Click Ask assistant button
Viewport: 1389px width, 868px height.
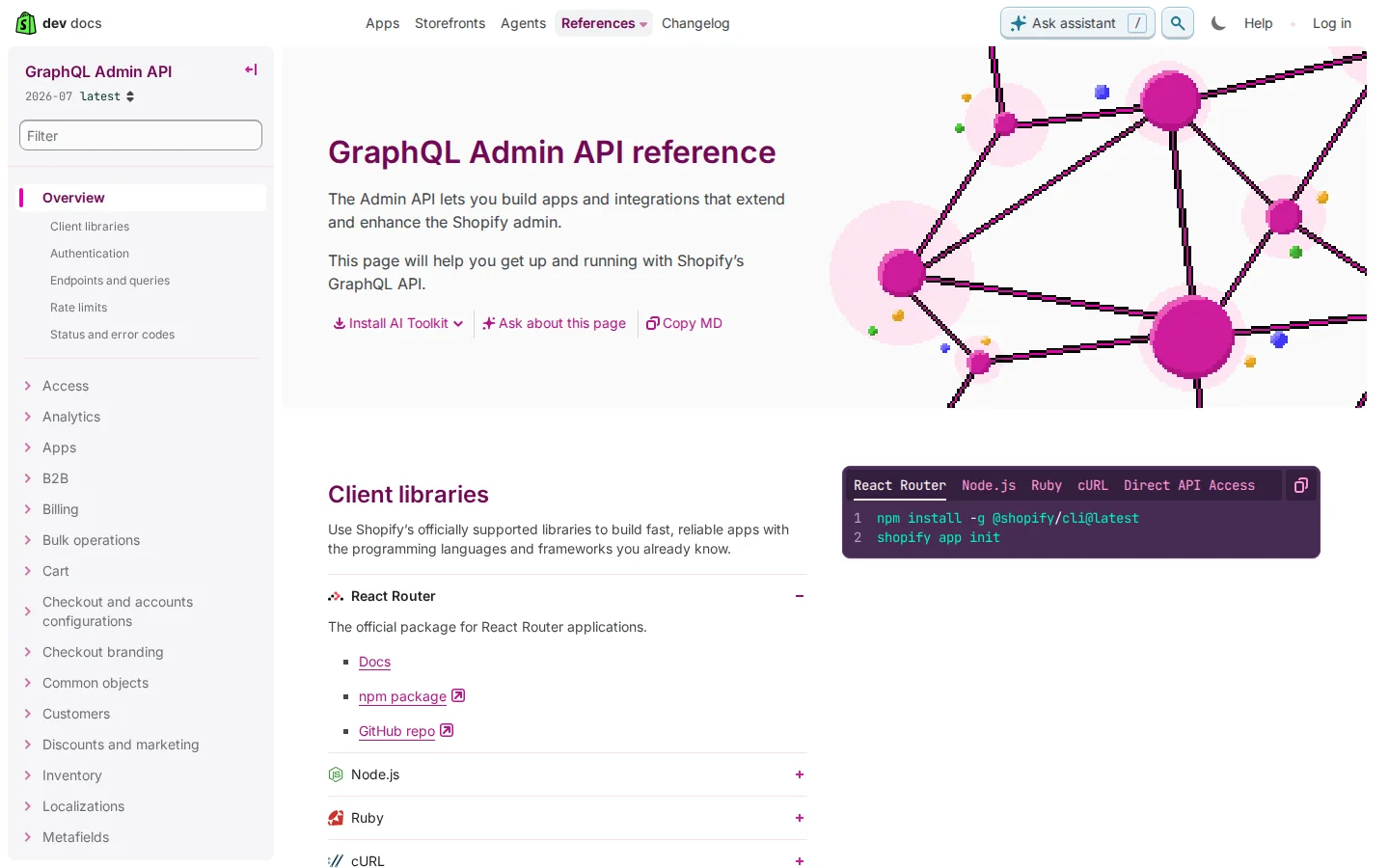pos(1077,23)
